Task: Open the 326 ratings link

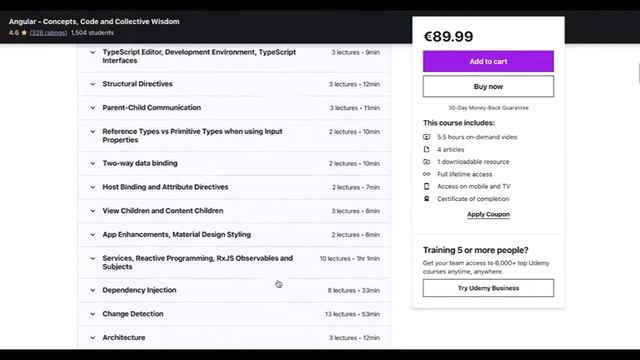Action: 48,33
